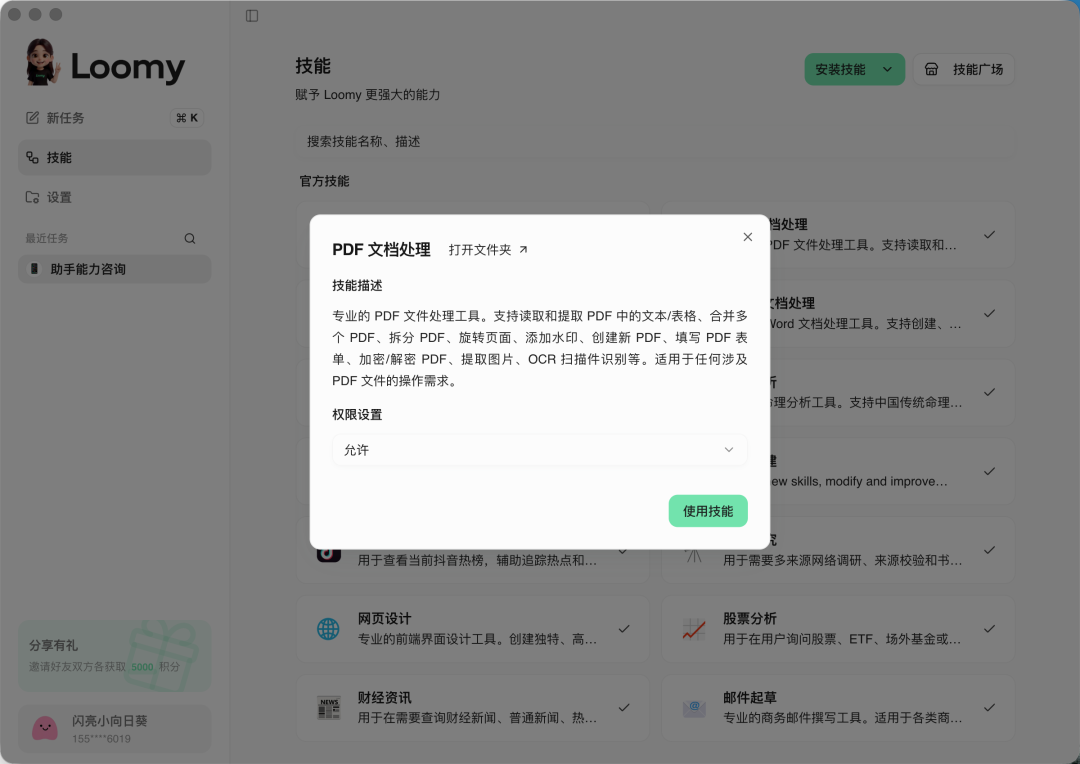Start a 新任务 from the sidebar

[x=114, y=118]
